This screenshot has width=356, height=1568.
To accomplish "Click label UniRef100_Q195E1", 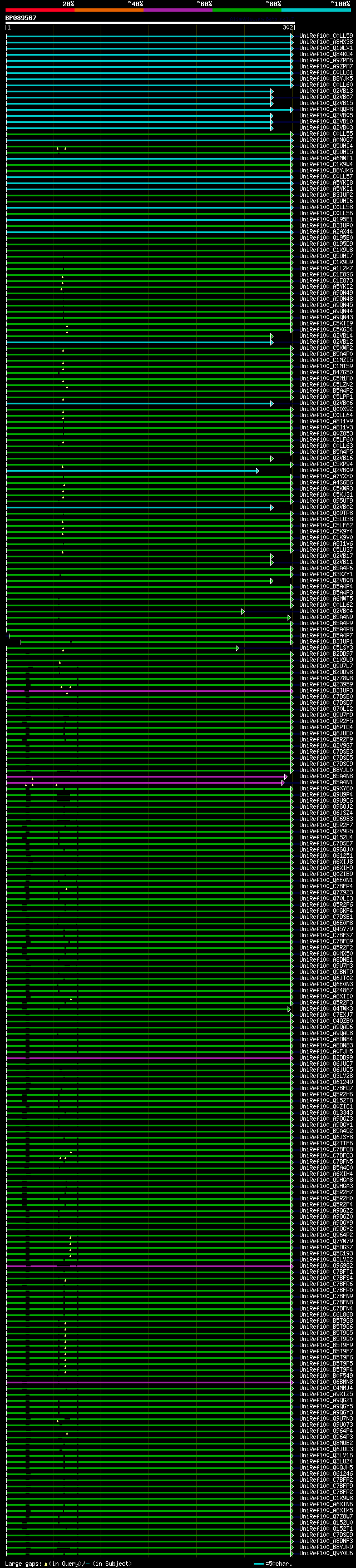I will pos(325,220).
